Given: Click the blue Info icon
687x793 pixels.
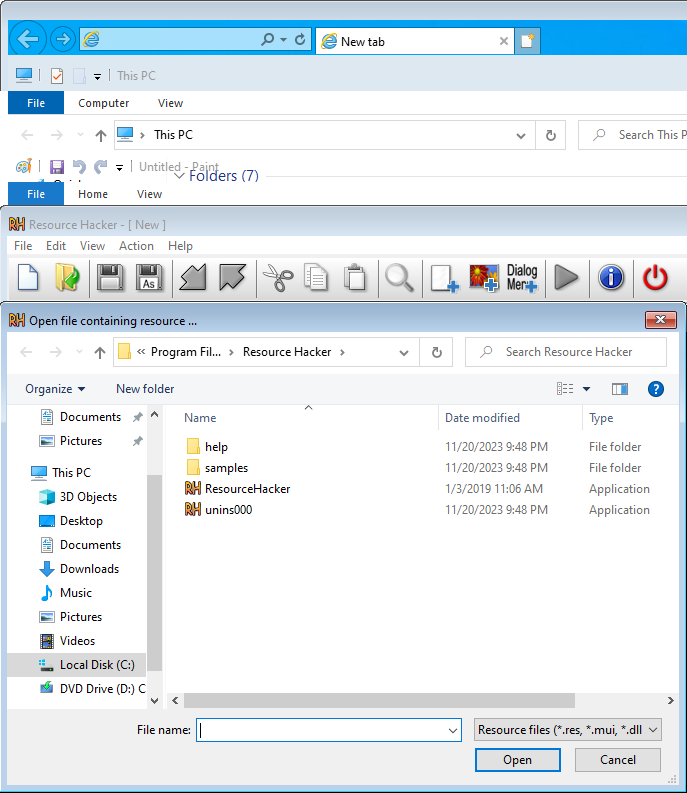Looking at the screenshot, I should 611,278.
